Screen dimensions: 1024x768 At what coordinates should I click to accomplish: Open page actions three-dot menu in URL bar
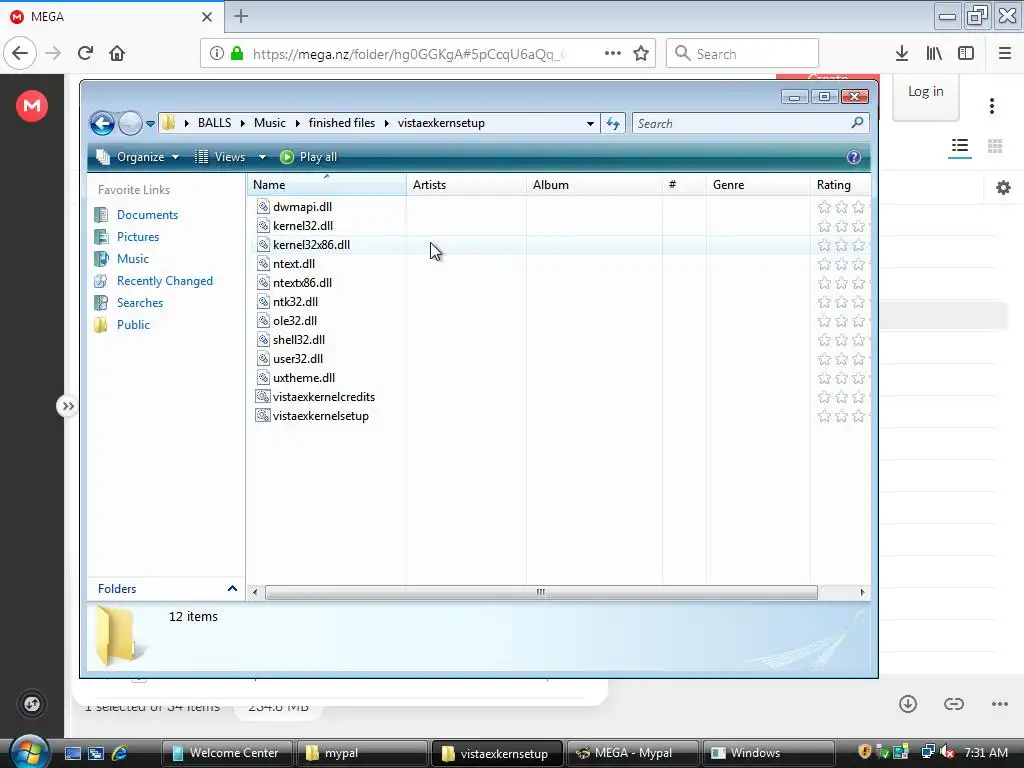point(613,54)
